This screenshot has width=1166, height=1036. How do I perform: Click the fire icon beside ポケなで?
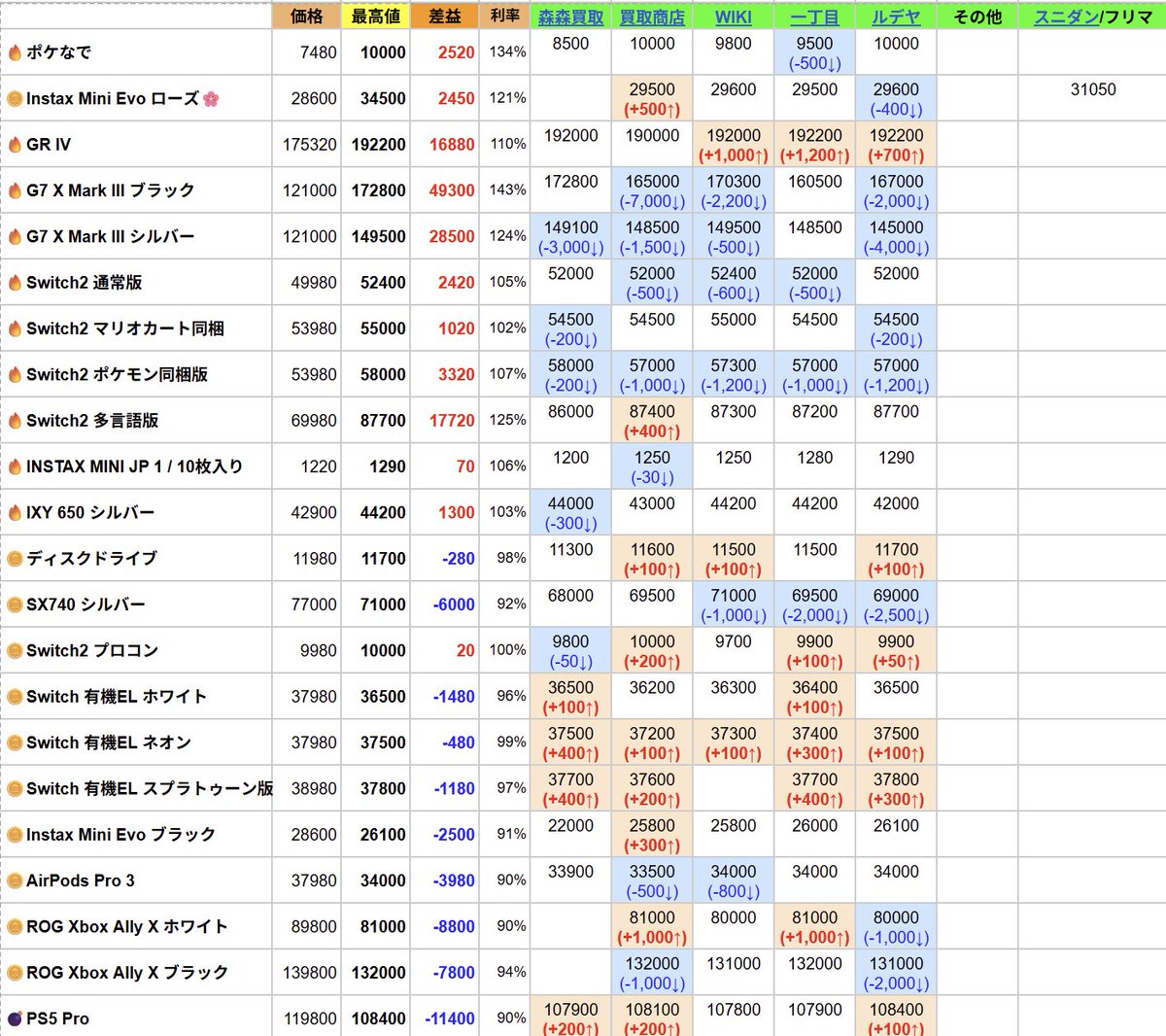[15, 52]
